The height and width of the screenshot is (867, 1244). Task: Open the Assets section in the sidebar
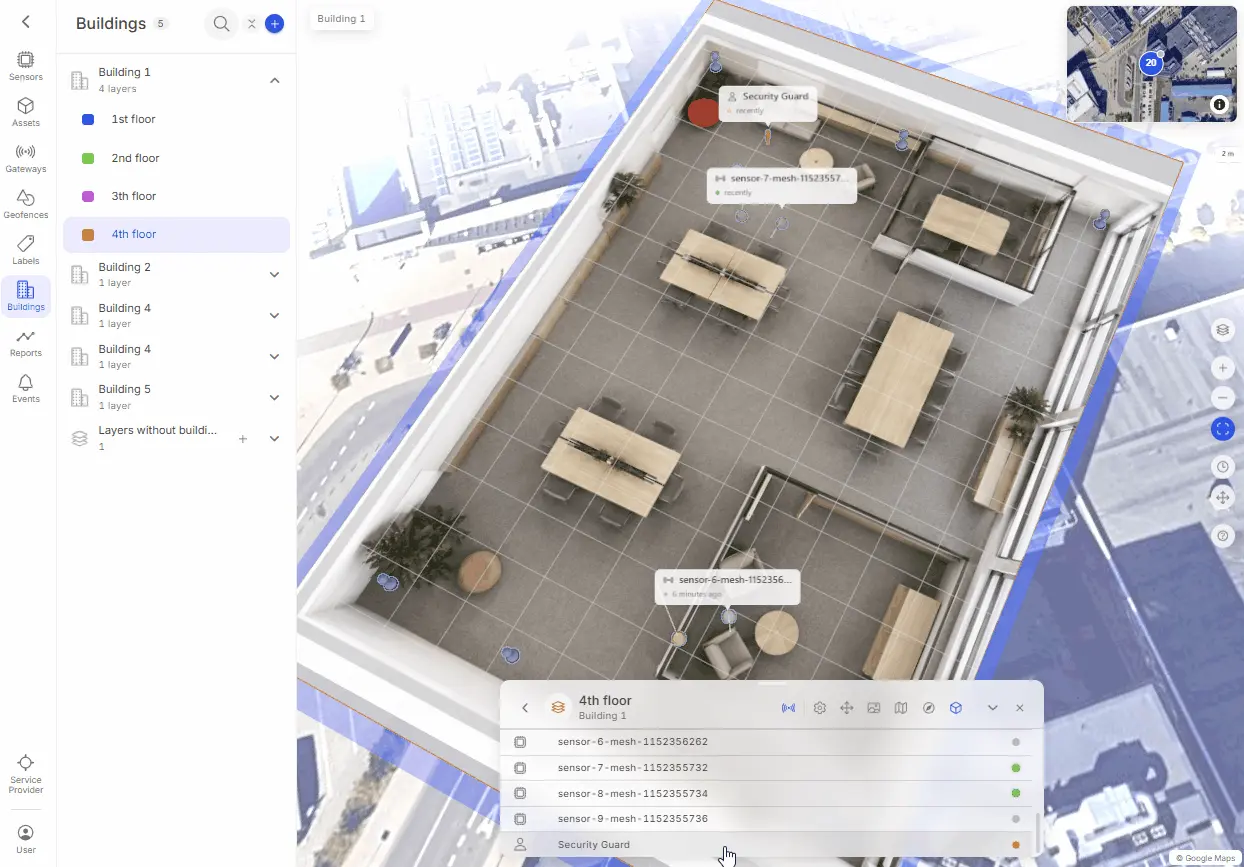26,112
